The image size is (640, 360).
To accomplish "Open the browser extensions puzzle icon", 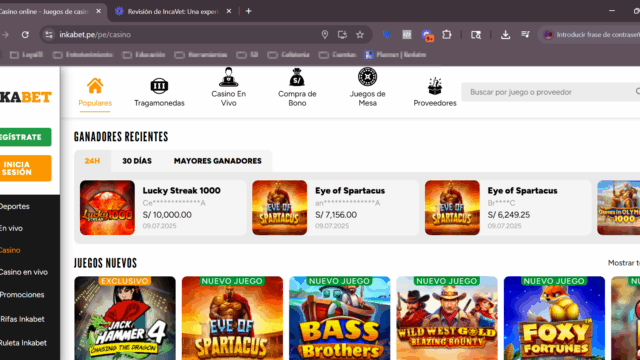I will pyautogui.click(x=447, y=35).
